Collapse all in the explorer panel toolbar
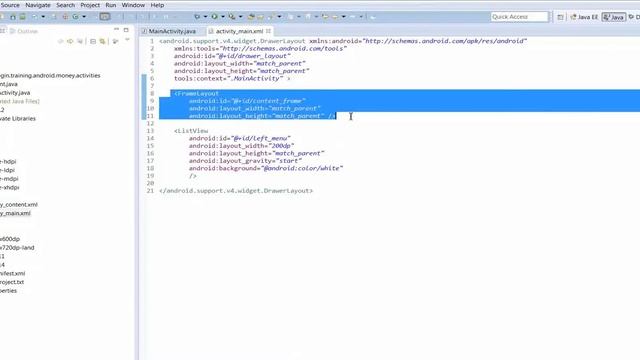 click(x=93, y=41)
